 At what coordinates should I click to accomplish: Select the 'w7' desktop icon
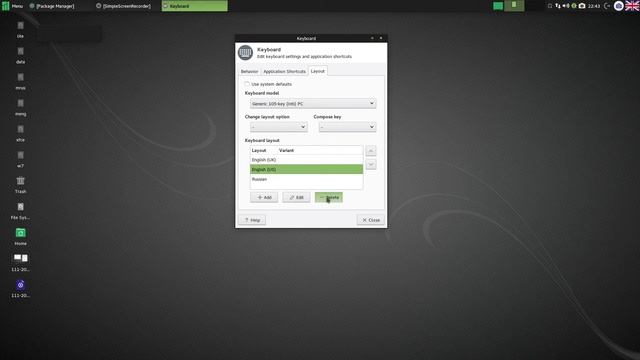(20, 159)
